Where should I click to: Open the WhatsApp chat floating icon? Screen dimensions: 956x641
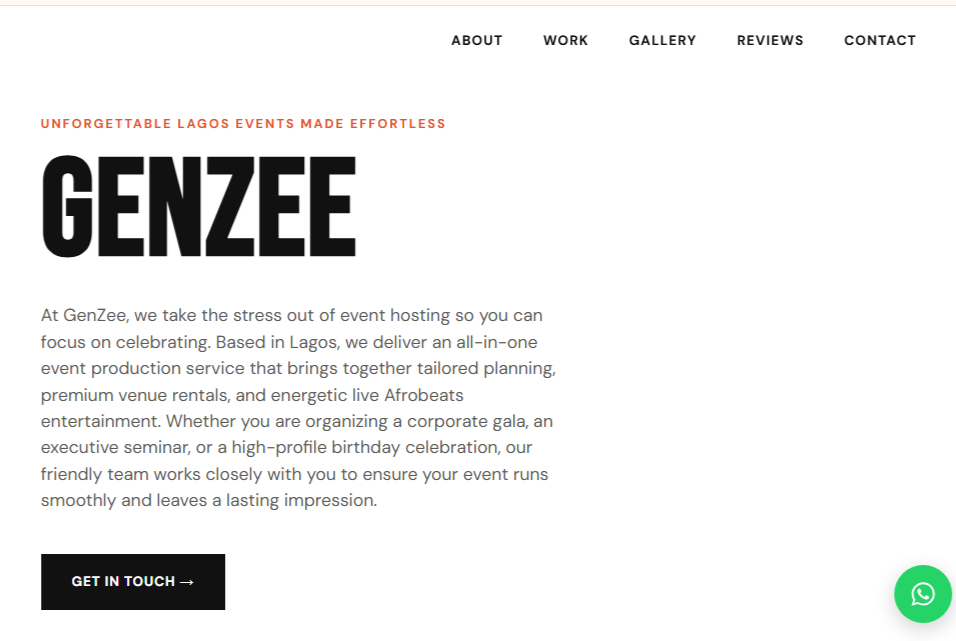pos(922,593)
